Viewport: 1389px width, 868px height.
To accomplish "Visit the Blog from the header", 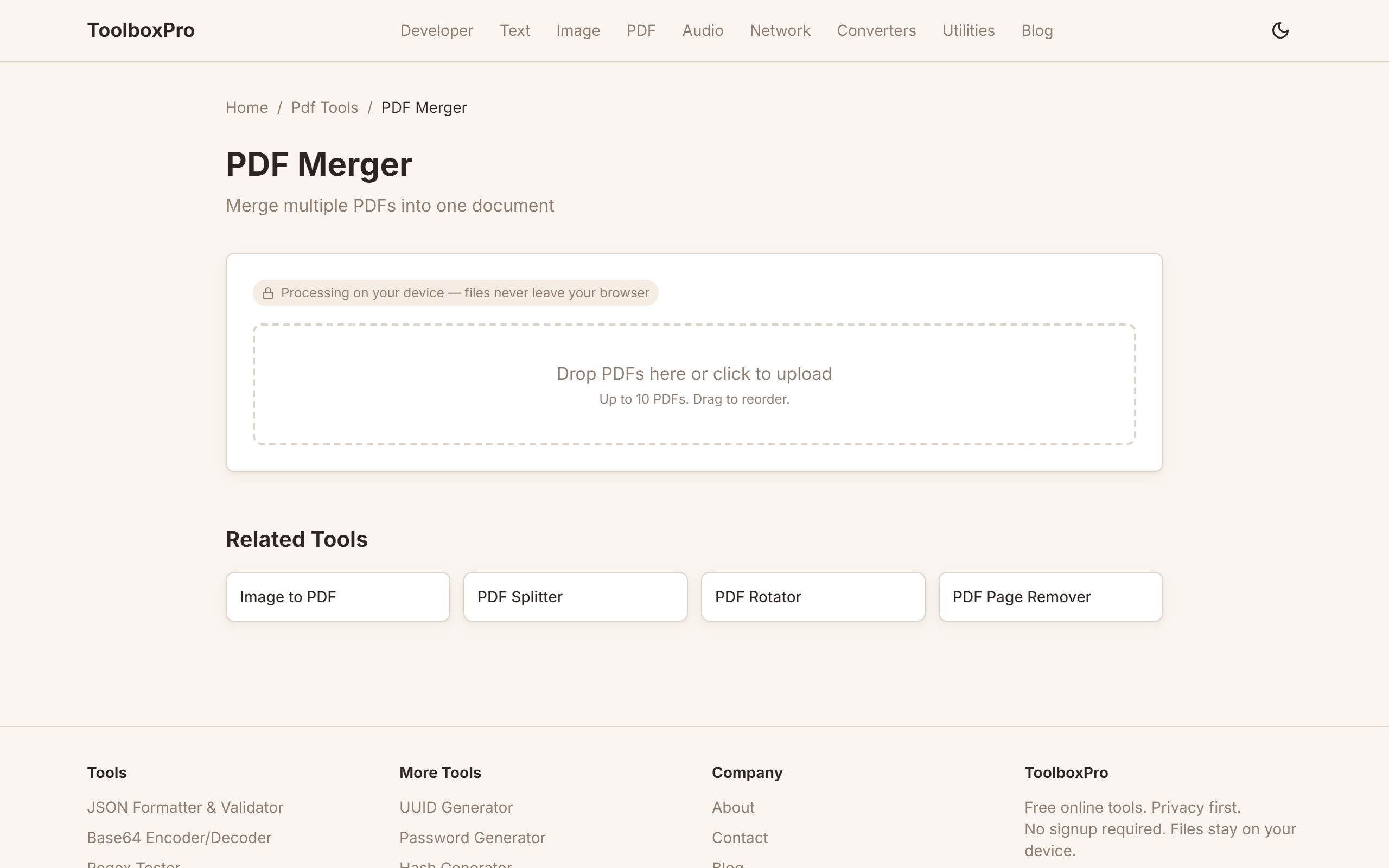I will [1036, 30].
